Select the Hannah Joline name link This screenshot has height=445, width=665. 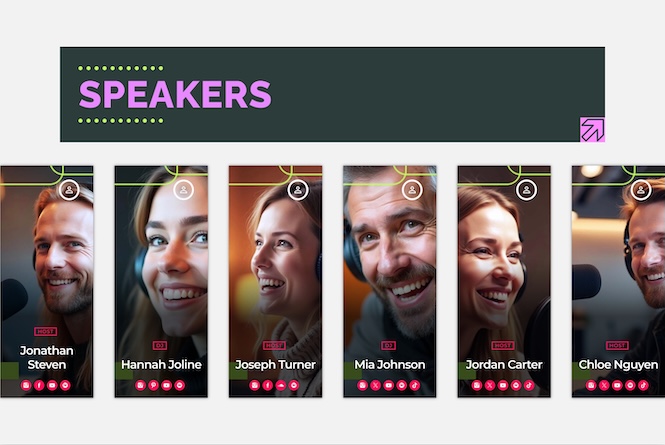(x=161, y=364)
